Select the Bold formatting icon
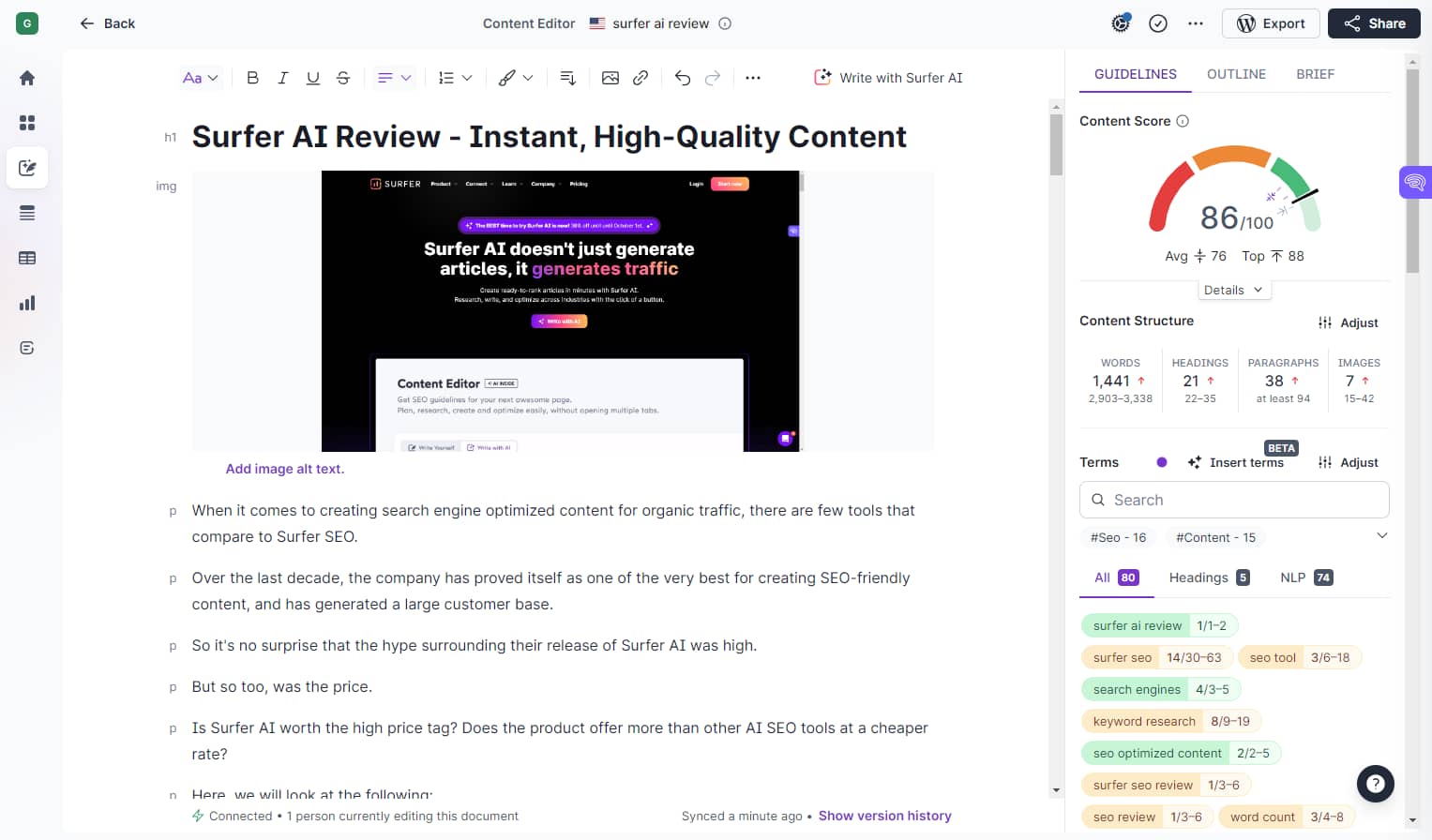 [x=252, y=78]
